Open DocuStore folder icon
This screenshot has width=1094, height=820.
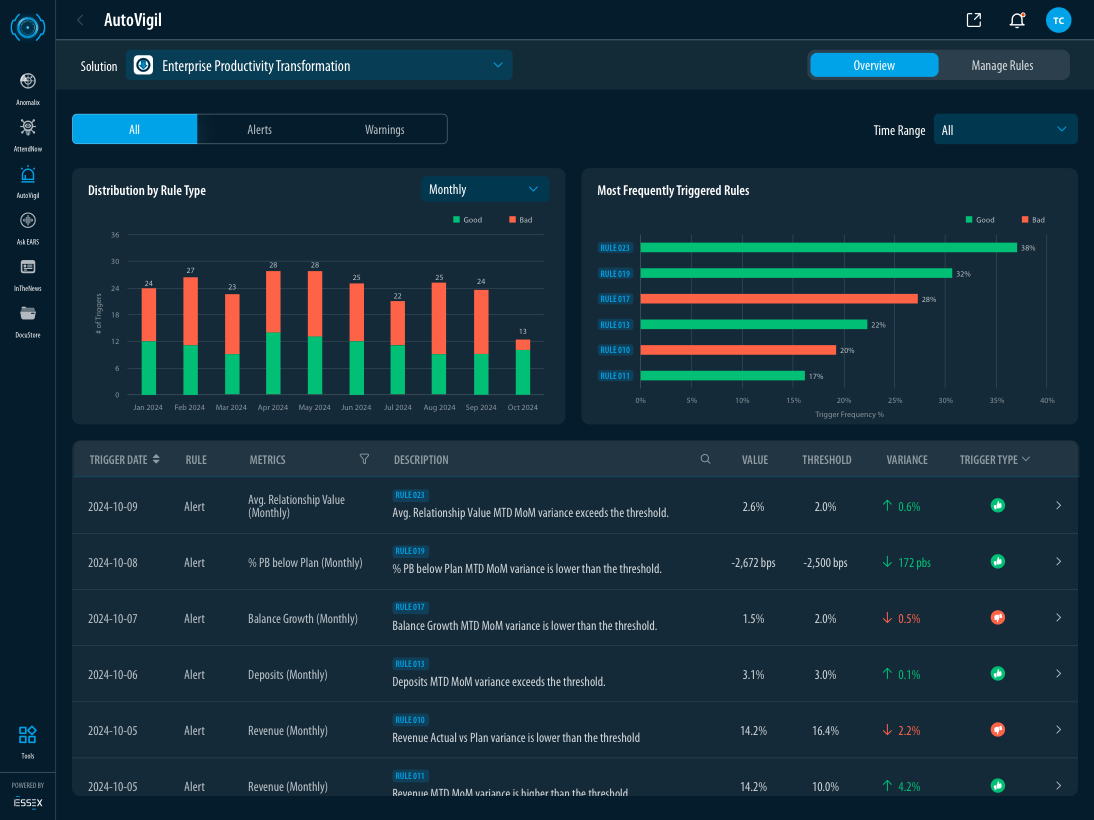[x=27, y=314]
